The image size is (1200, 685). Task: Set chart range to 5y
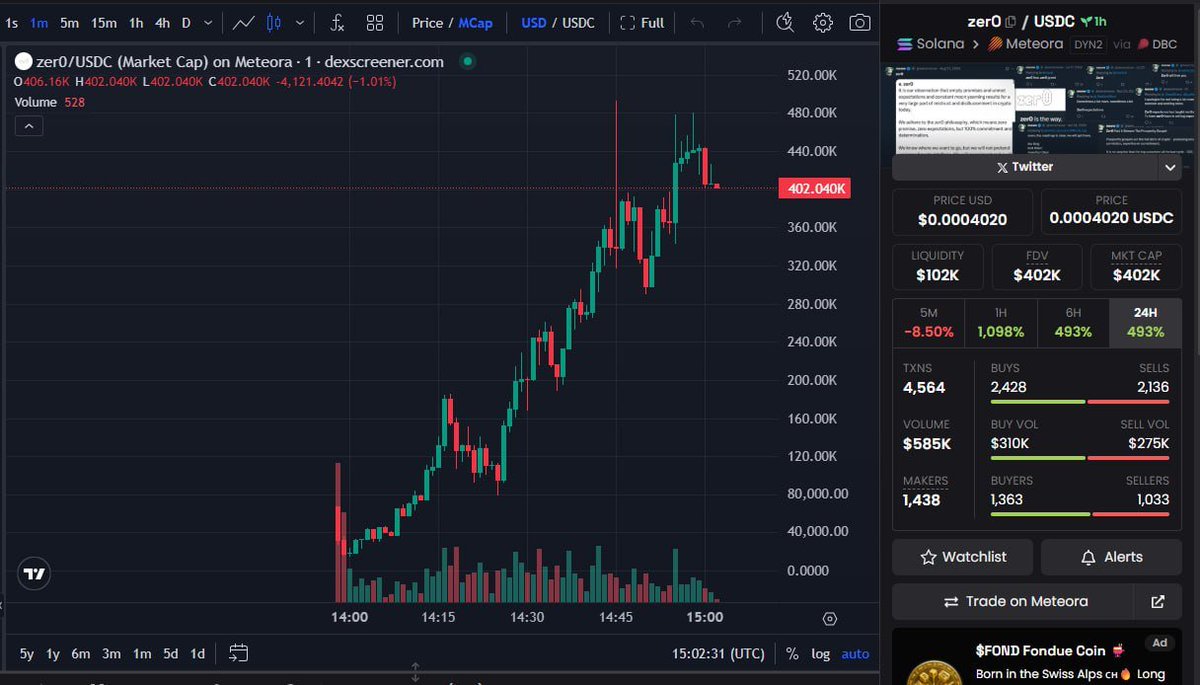point(27,654)
